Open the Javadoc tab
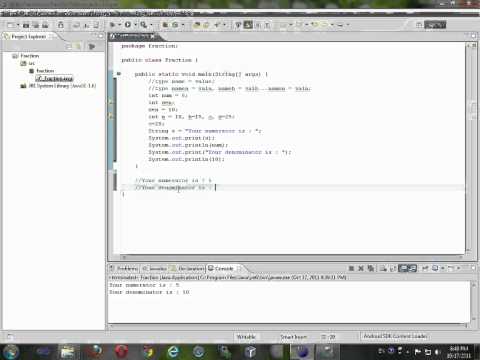Screen dimensions: 480x360 pos(154,268)
